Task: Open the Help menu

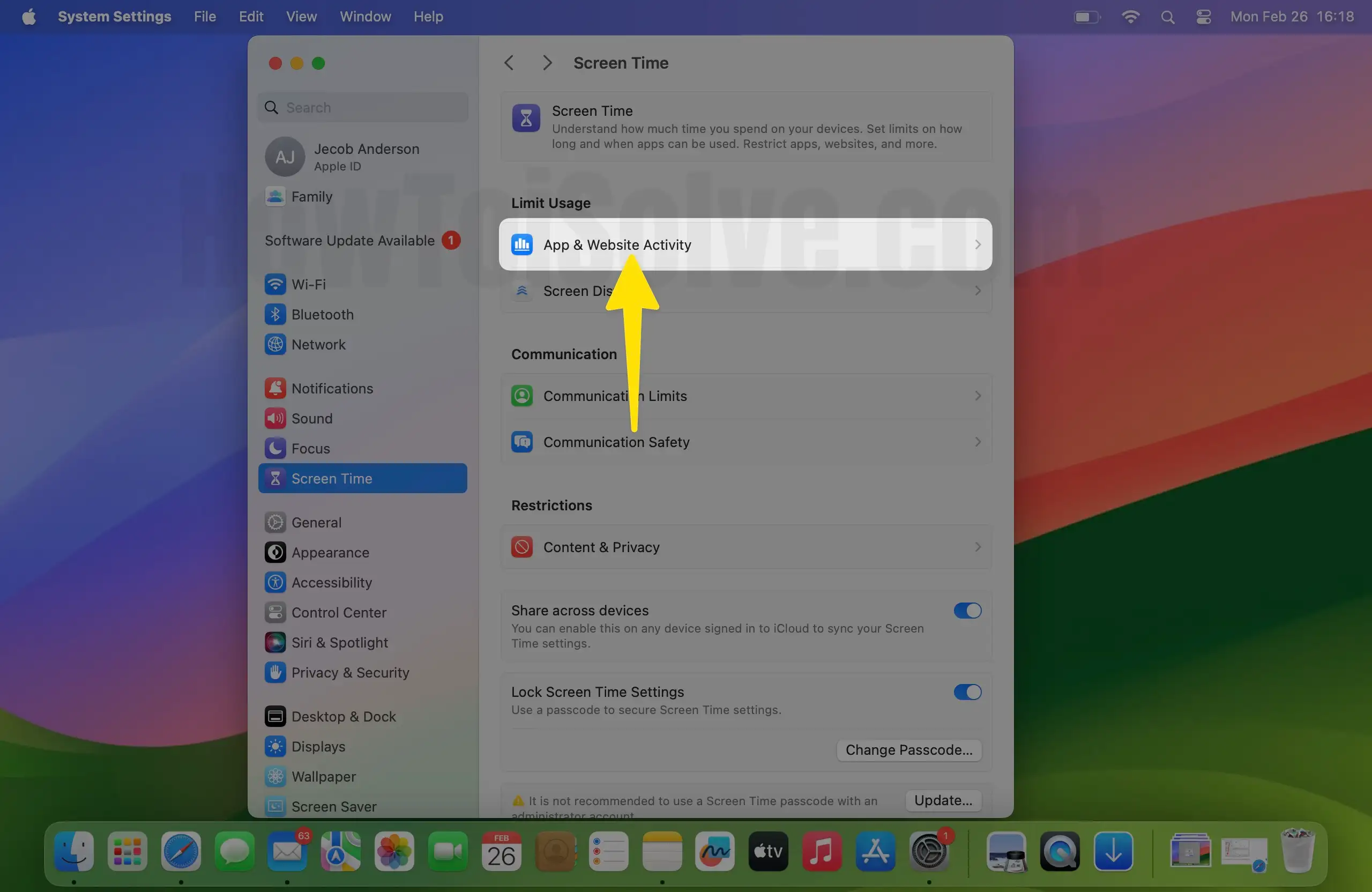Action: (428, 16)
